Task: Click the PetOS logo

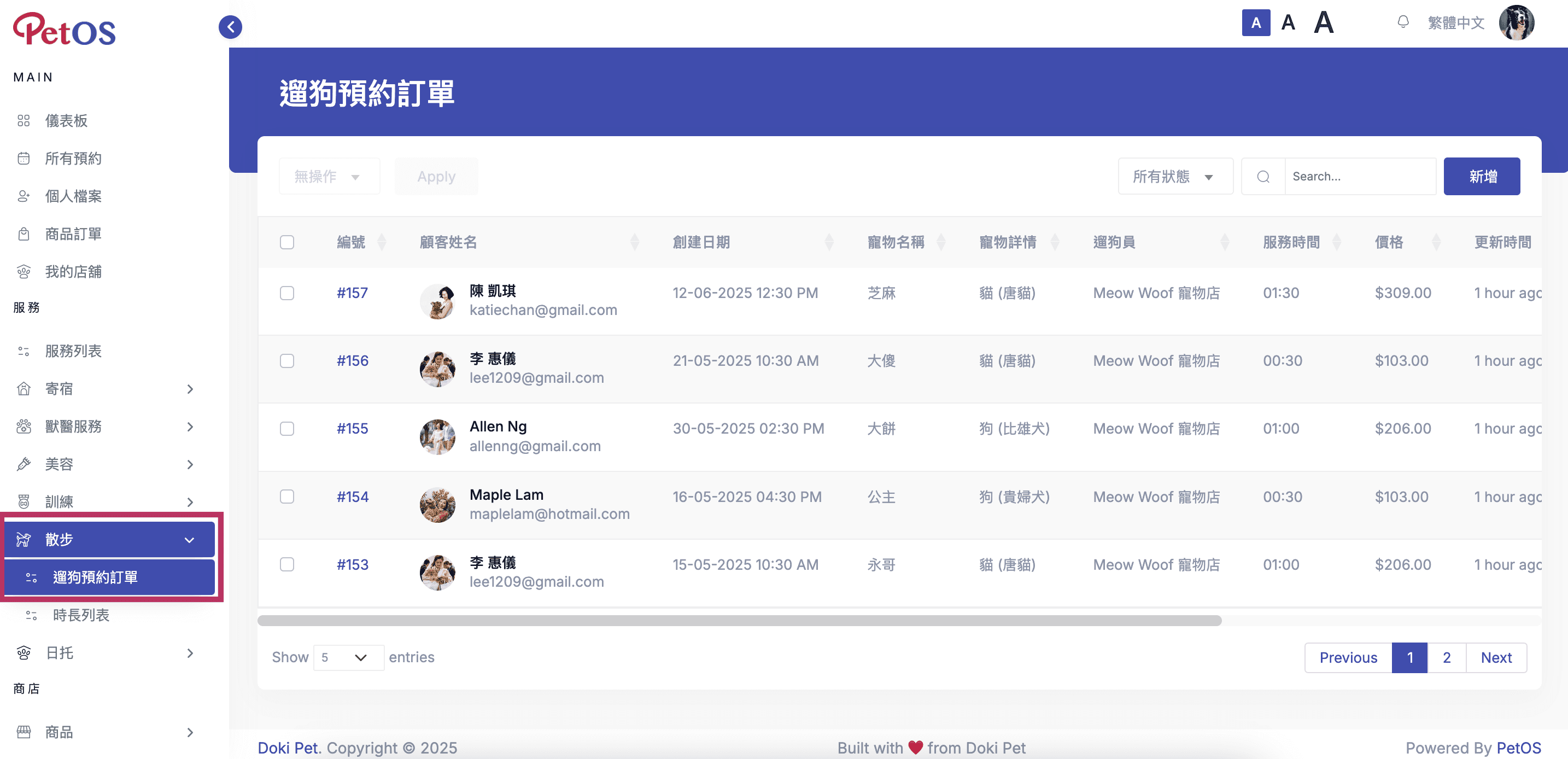Action: coord(65,28)
